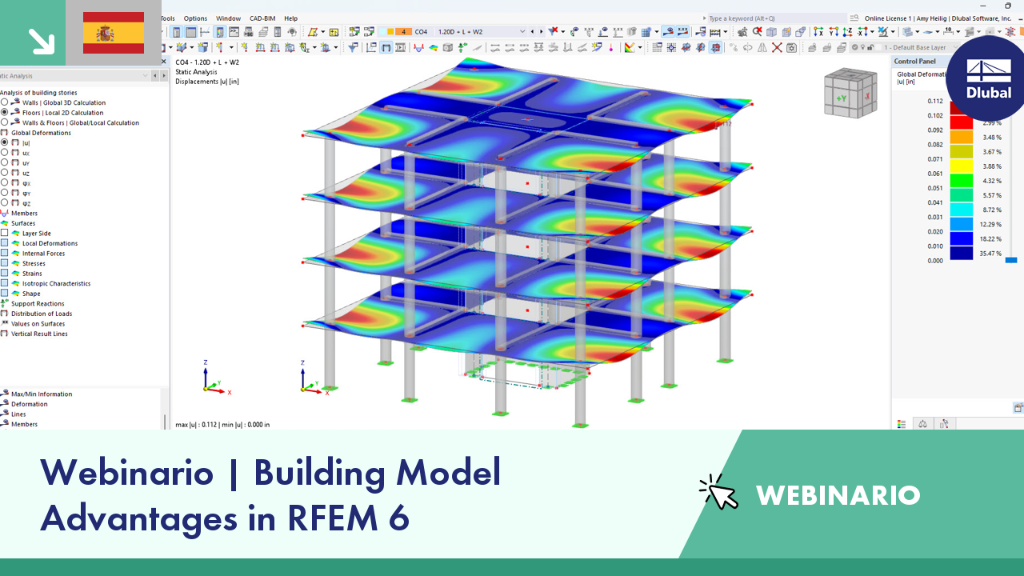Viewport: 1024px width, 576px height.
Task: Click the mirror tool icon
Action: pos(762,48)
